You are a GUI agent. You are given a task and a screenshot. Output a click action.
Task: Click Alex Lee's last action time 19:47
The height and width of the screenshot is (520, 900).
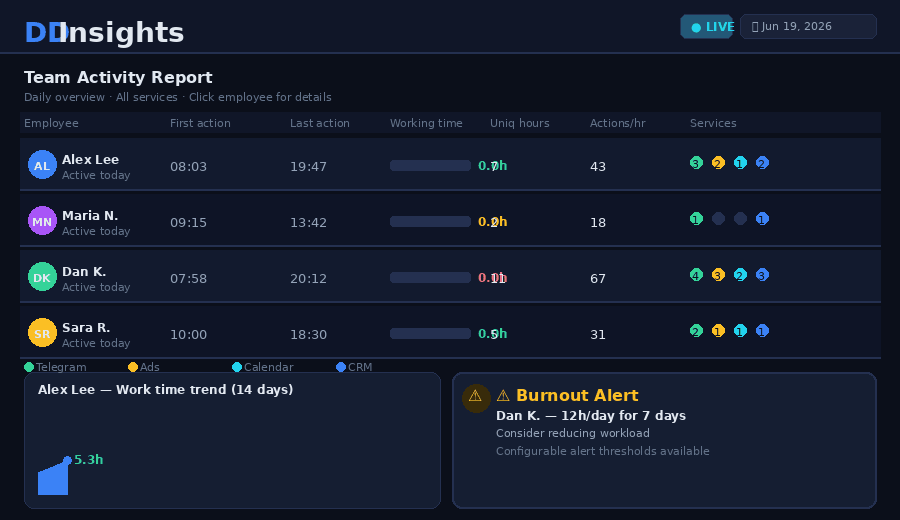[x=308, y=167]
